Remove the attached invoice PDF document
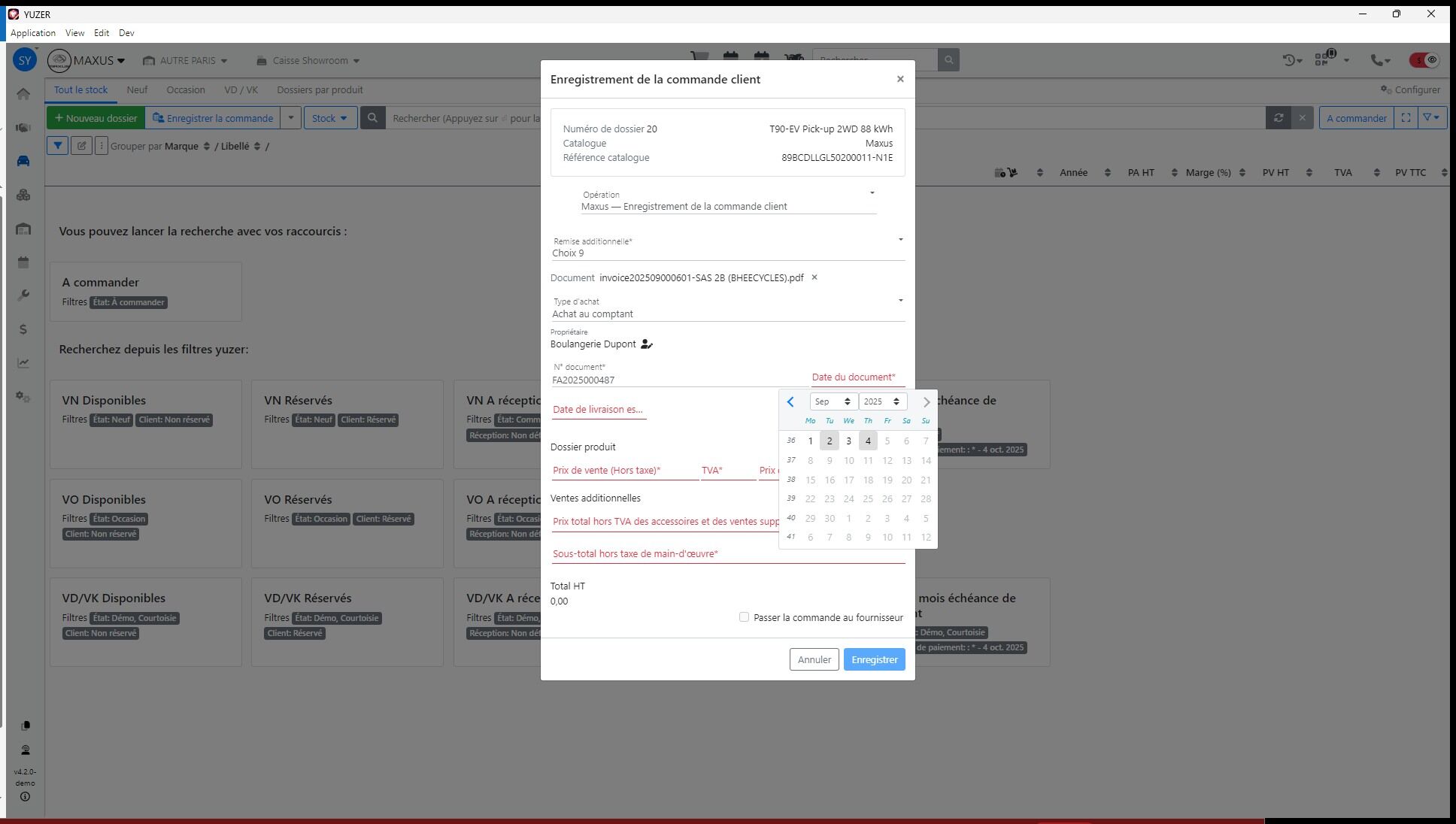Screen dimensions: 1456x824 [814, 277]
